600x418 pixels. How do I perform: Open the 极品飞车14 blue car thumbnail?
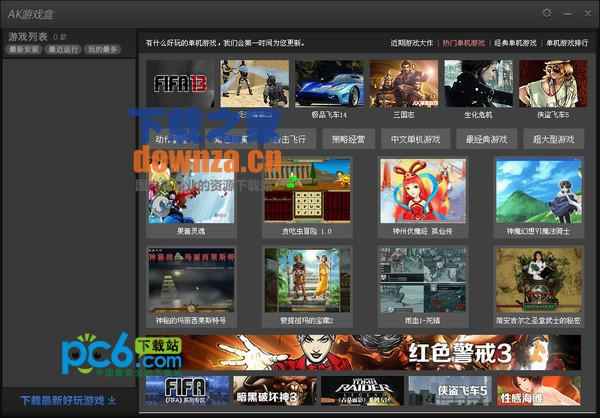(x=329, y=83)
